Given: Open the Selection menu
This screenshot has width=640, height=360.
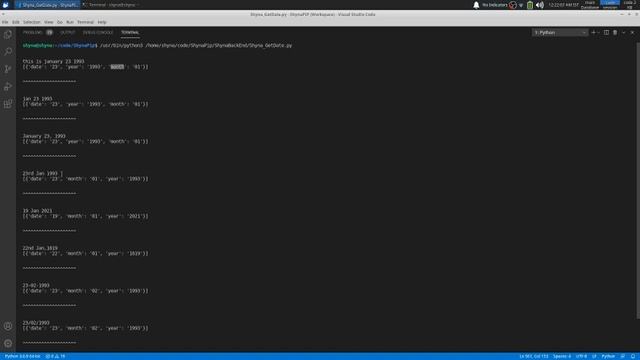Looking at the screenshot, I should (x=31, y=22).
